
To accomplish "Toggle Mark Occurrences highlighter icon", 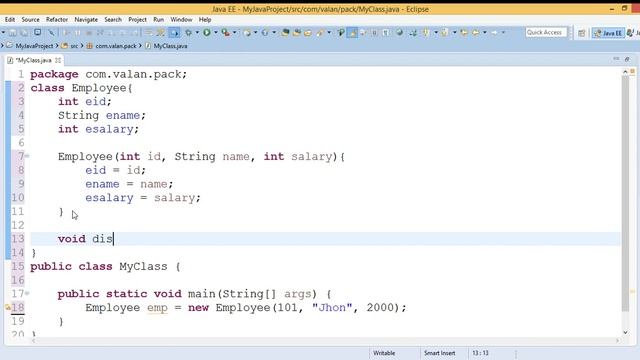I will click(x=352, y=32).
